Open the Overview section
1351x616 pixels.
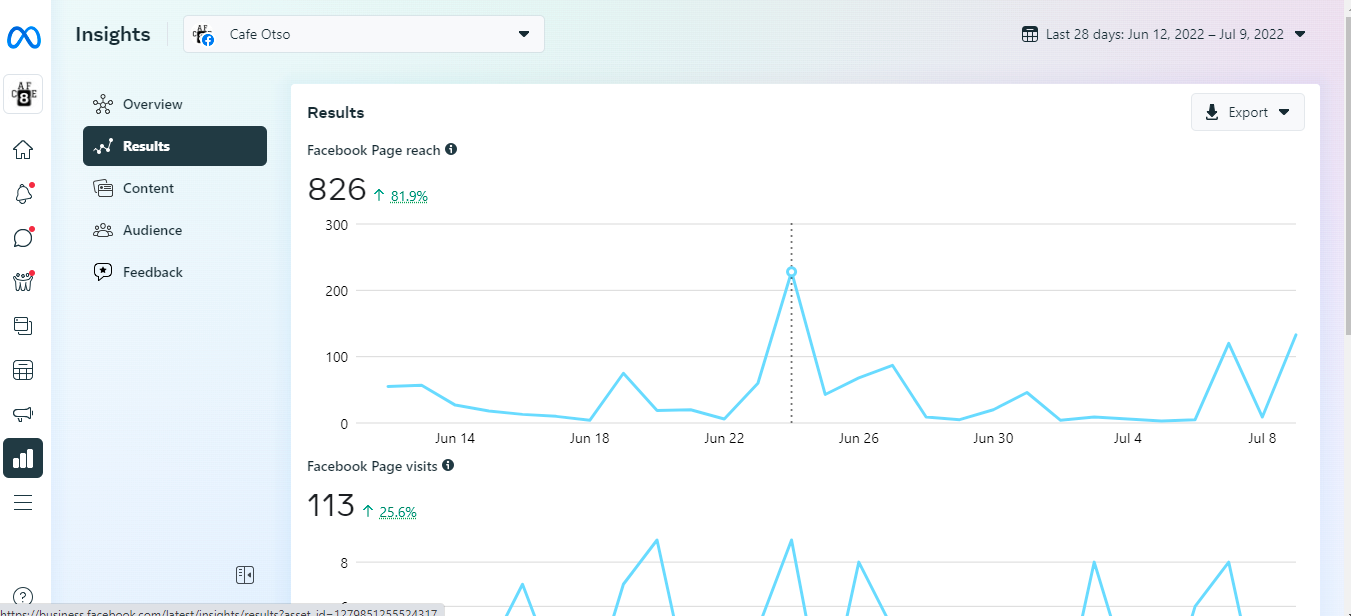pos(175,104)
